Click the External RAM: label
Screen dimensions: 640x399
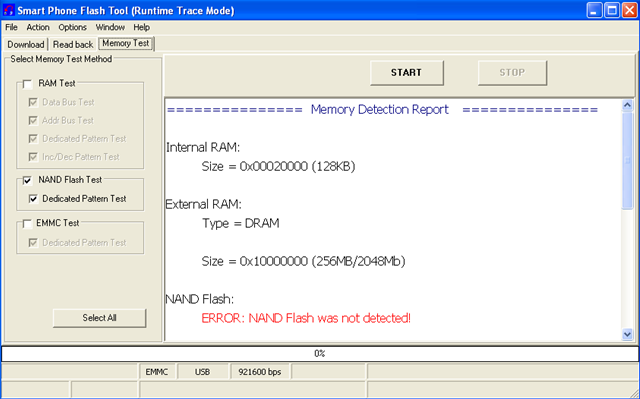pos(203,204)
